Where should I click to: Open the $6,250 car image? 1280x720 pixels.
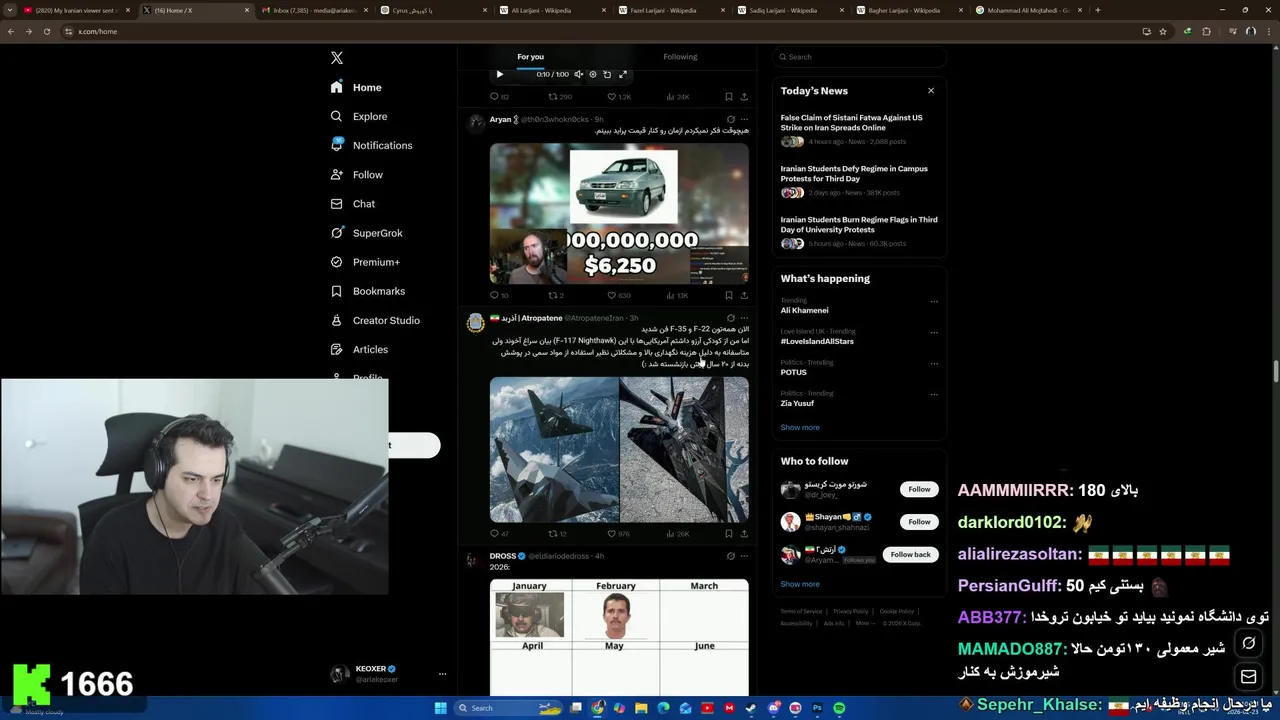pyautogui.click(x=619, y=214)
